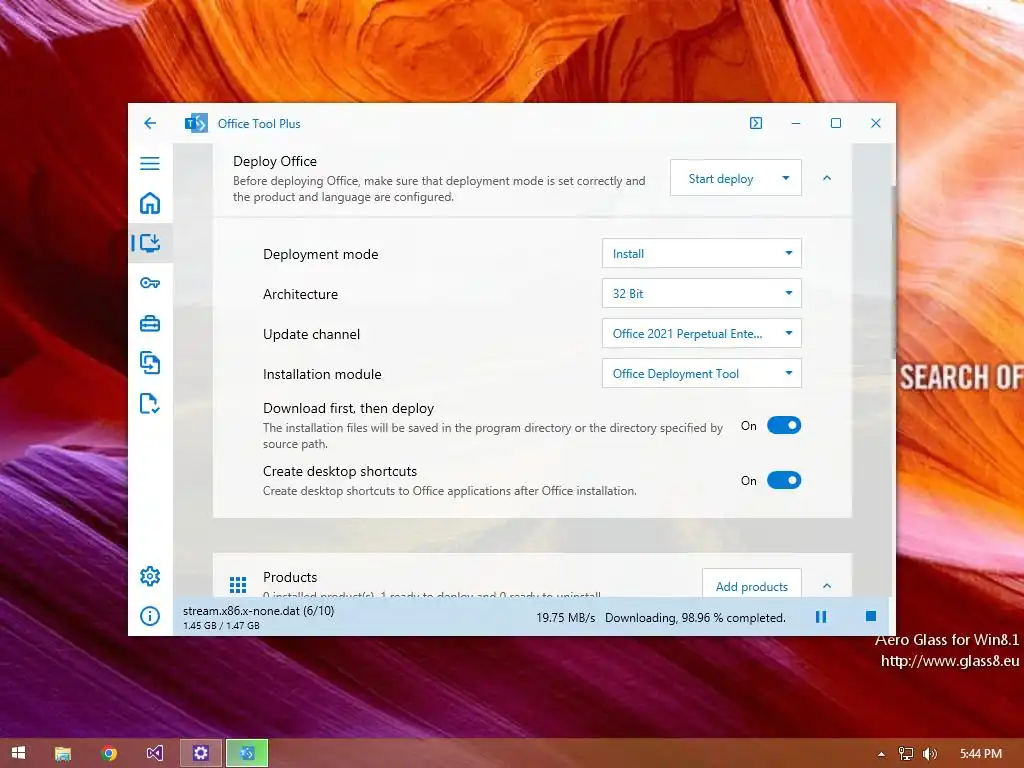
Task: Open the document check sidebar icon
Action: [150, 404]
